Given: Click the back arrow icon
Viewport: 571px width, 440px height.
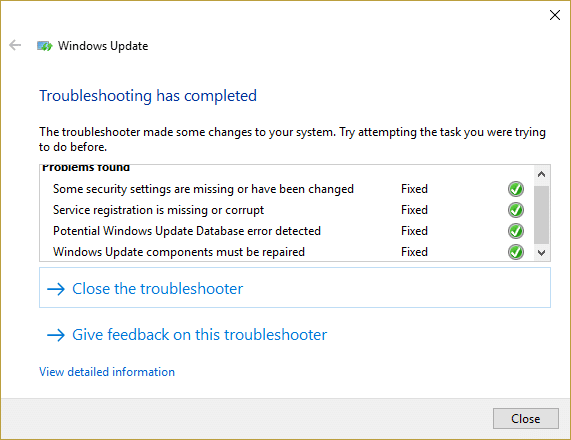Looking at the screenshot, I should [15, 45].
